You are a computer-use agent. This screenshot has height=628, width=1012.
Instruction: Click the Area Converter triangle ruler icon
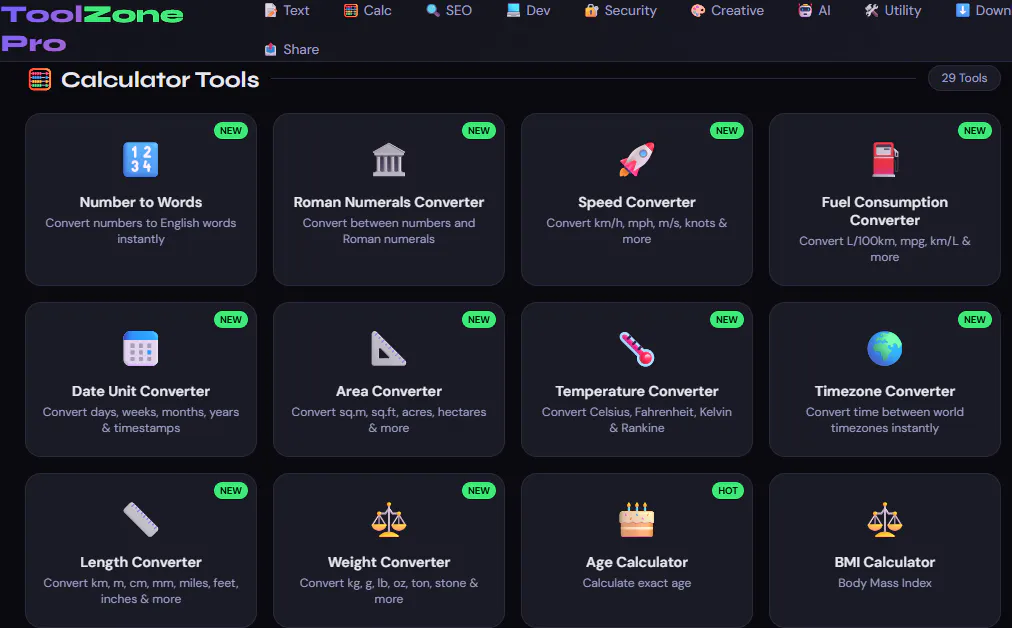click(389, 349)
